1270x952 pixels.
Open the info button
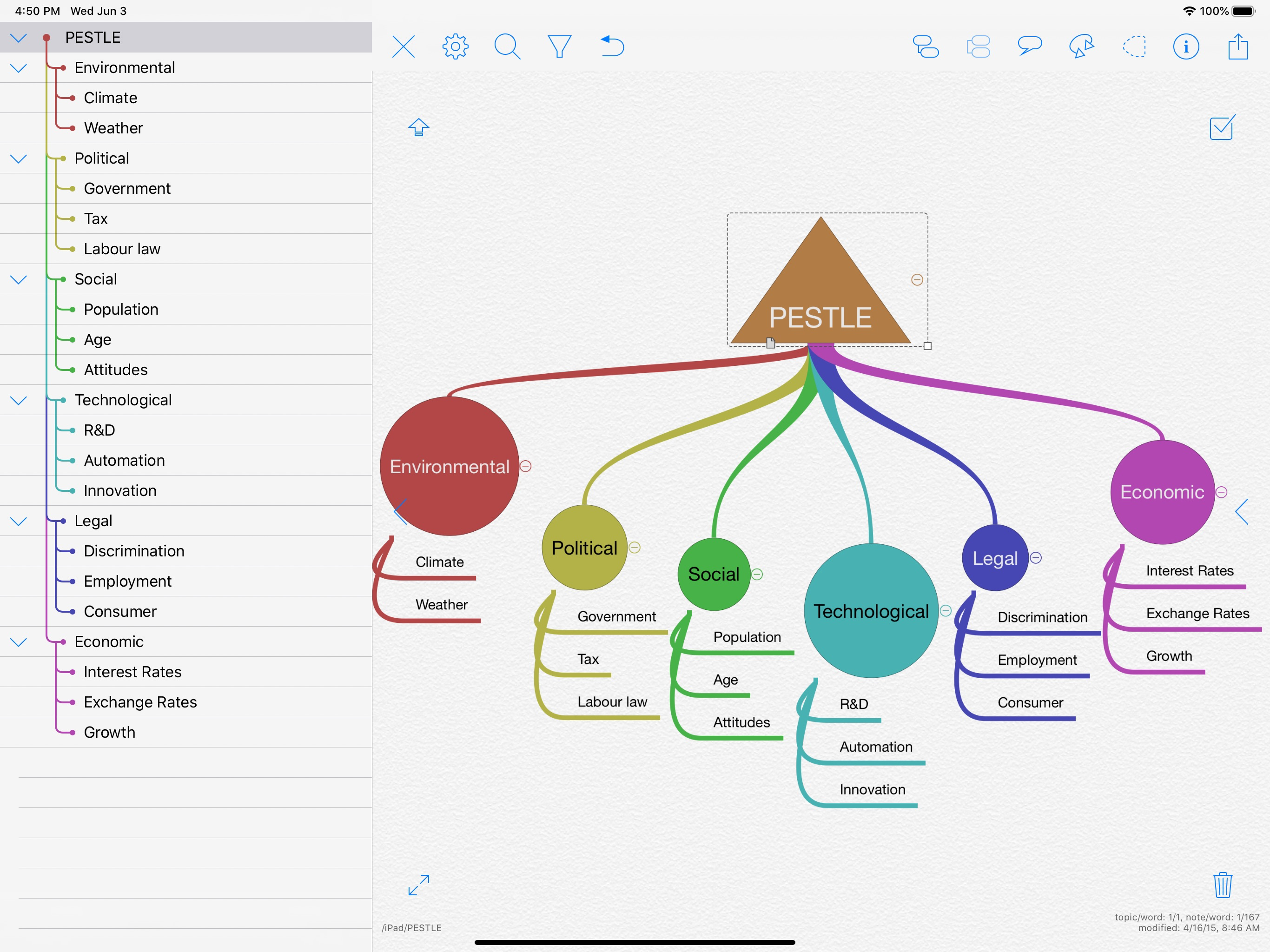1185,46
